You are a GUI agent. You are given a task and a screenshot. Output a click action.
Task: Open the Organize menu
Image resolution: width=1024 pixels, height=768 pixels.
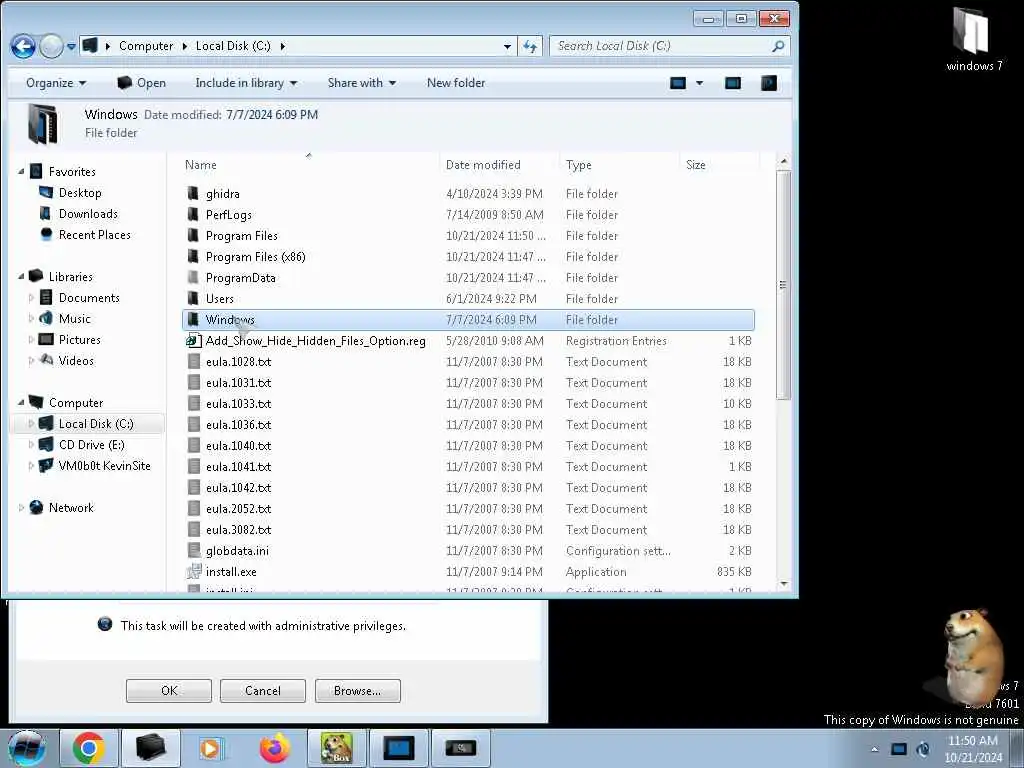pyautogui.click(x=56, y=83)
